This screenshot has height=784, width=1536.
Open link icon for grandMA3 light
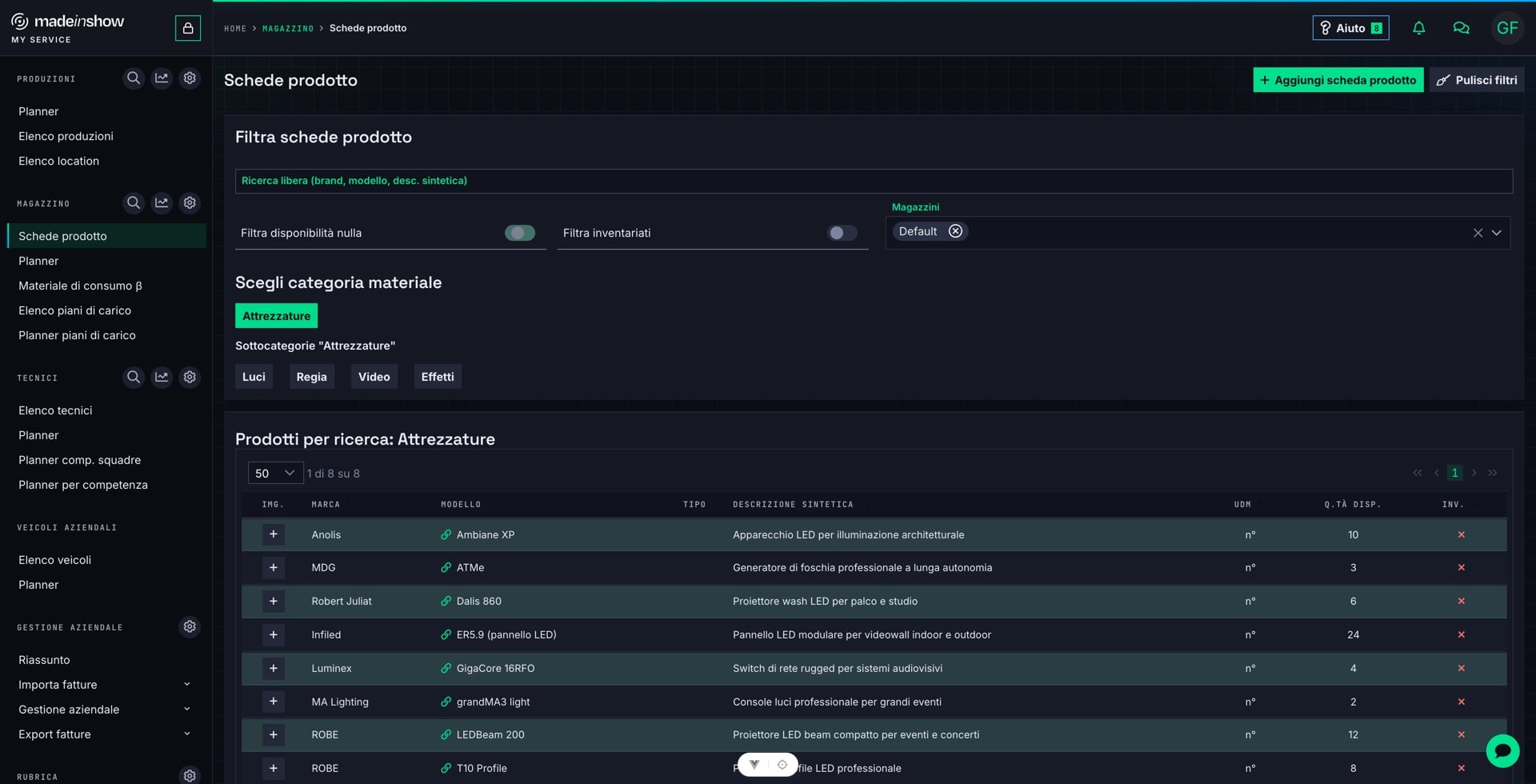point(446,702)
